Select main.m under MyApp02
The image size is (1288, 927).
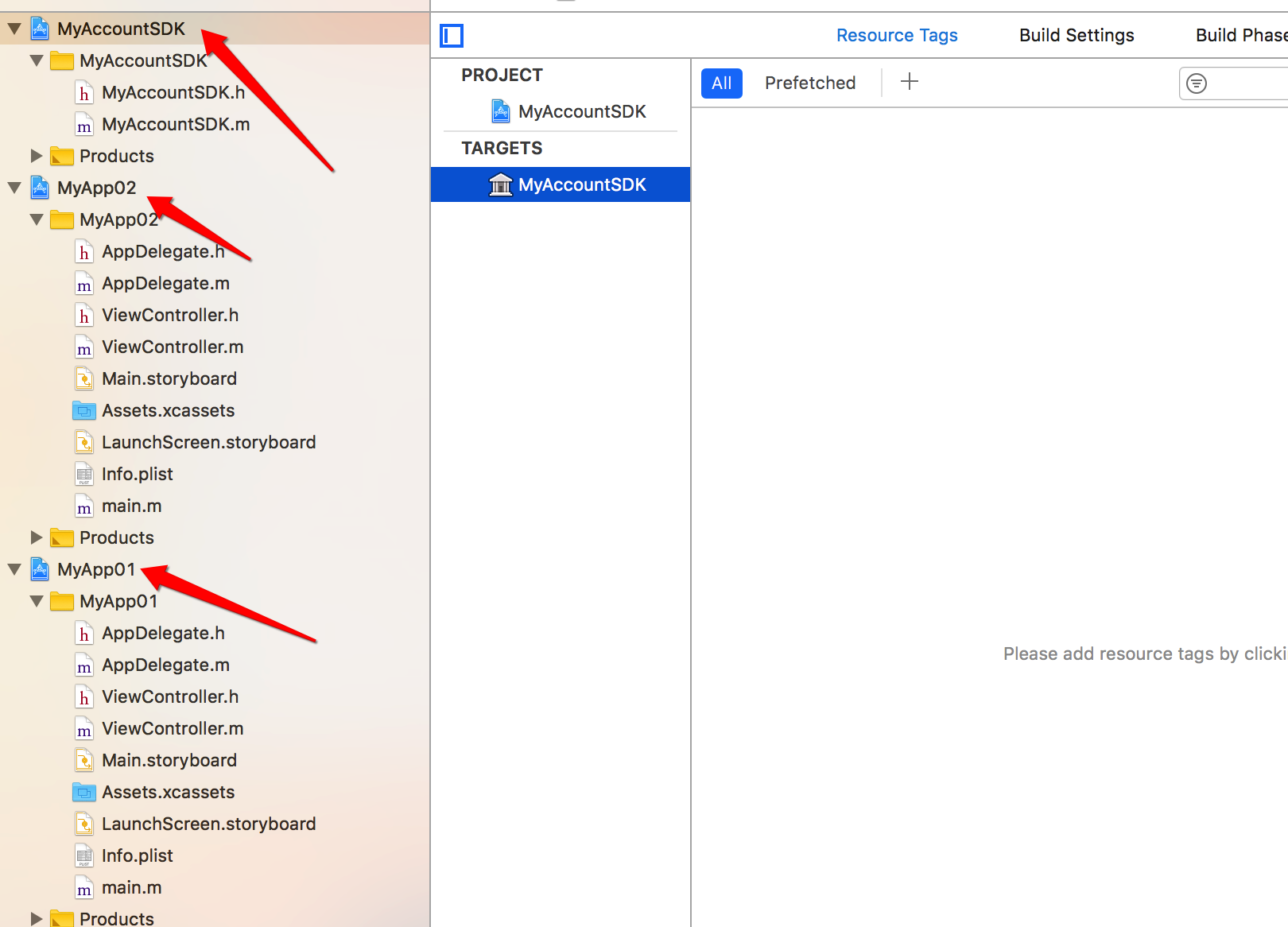tap(132, 506)
